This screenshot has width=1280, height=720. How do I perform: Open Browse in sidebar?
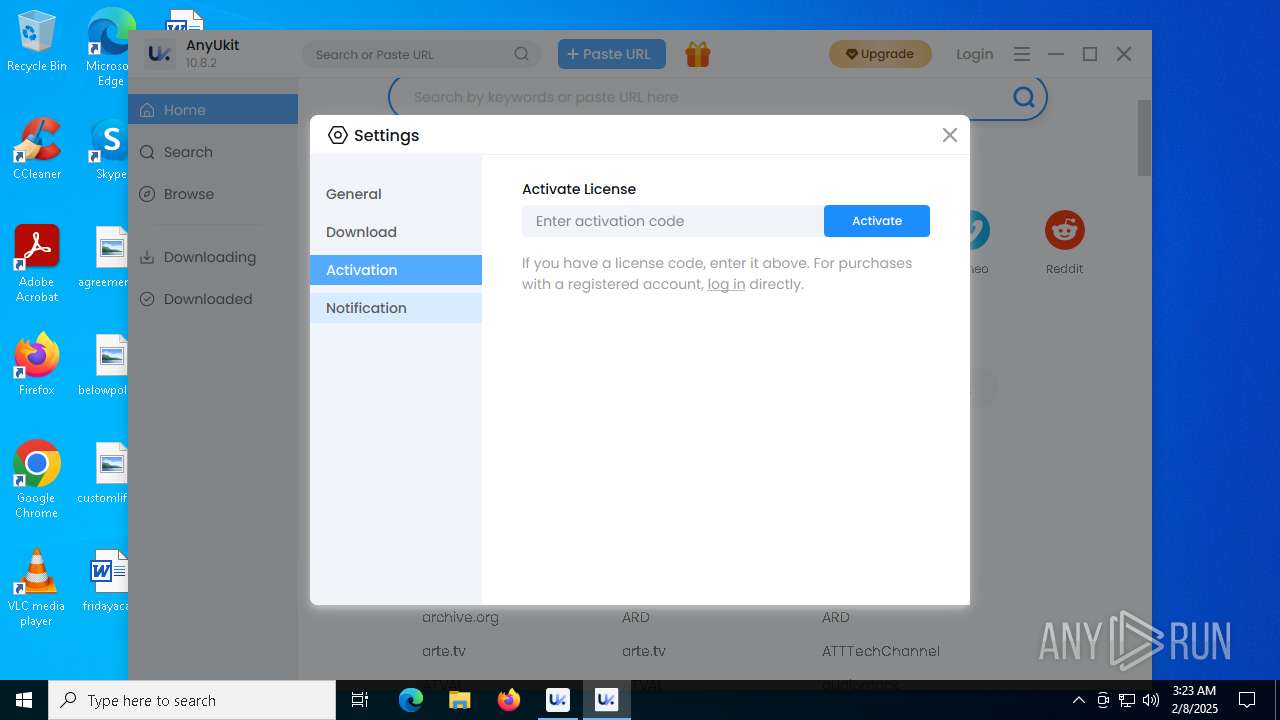(x=213, y=194)
